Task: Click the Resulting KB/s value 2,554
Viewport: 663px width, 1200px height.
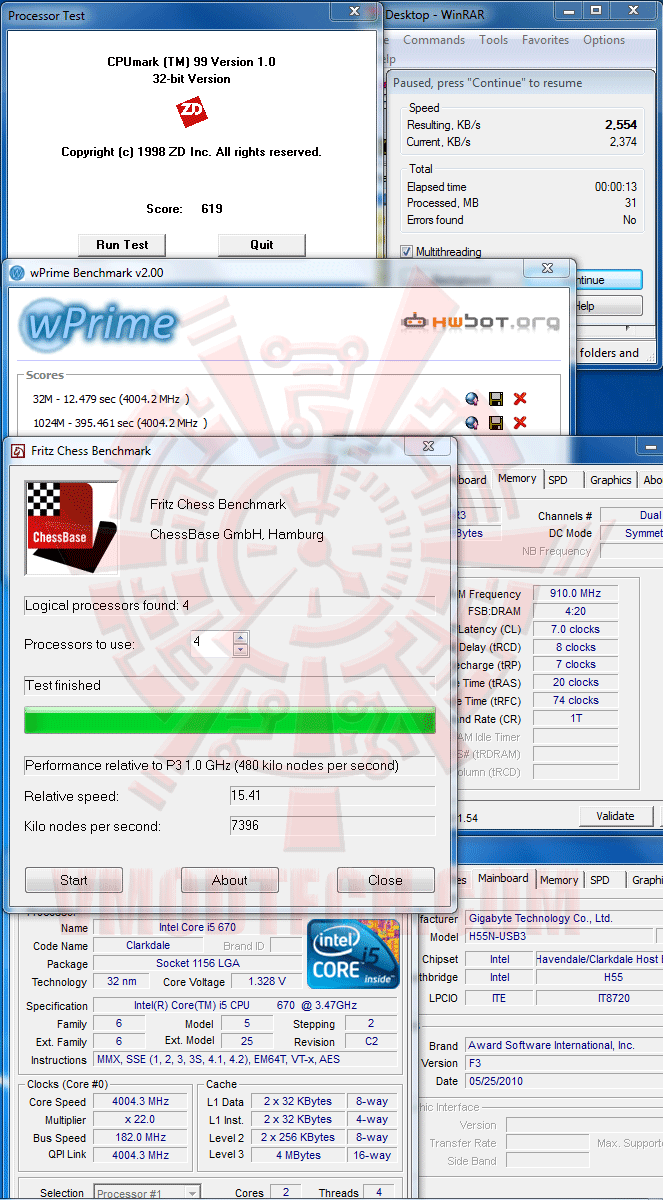Action: [x=620, y=125]
